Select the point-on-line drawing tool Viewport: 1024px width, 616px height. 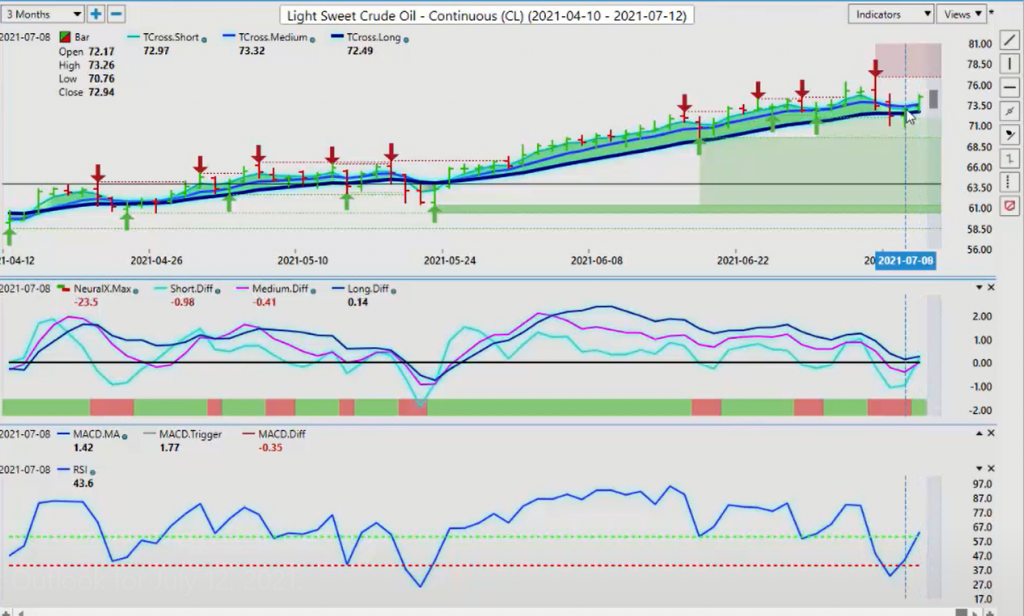click(1010, 111)
